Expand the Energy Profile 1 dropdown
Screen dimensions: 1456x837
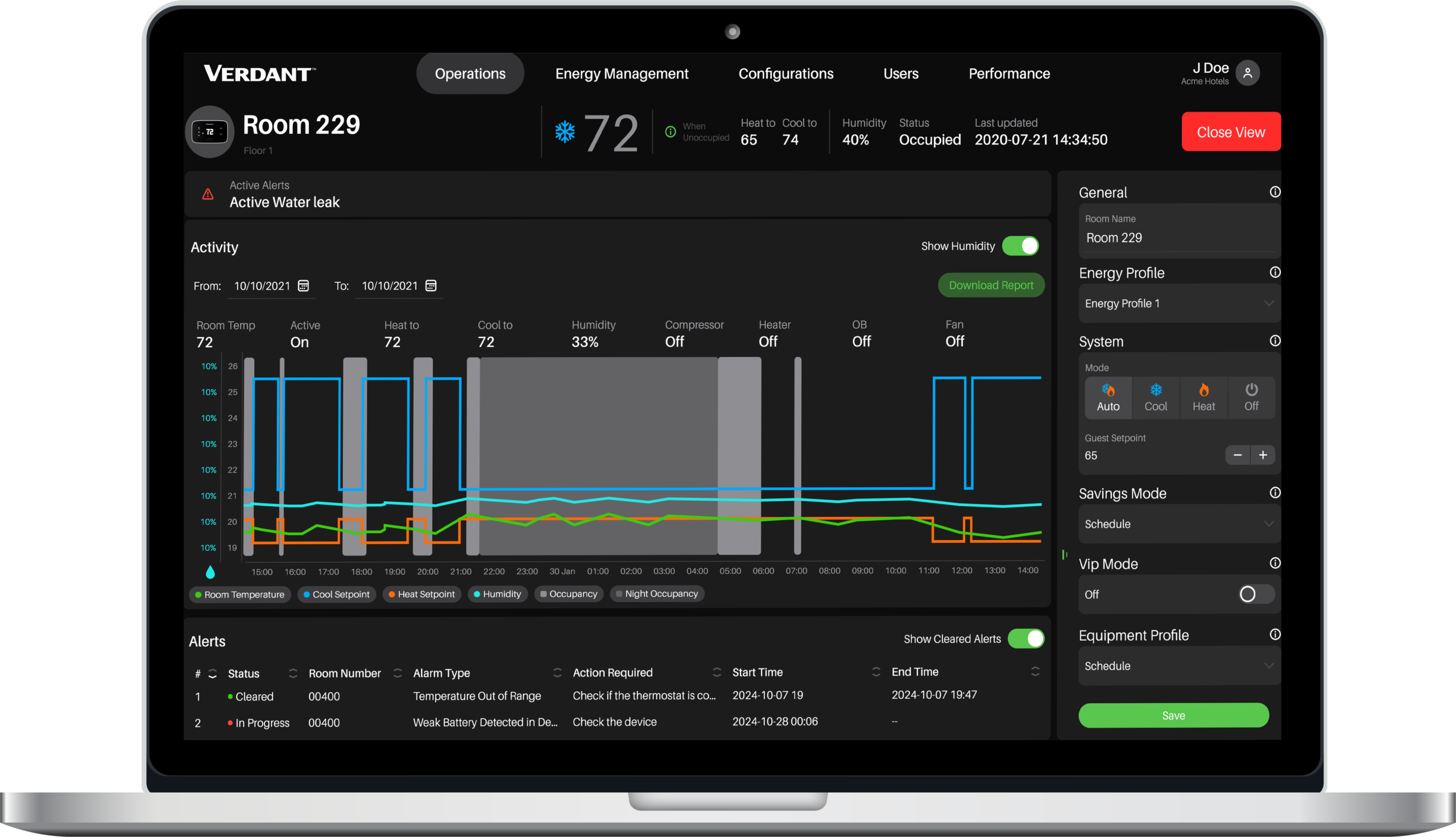click(x=1178, y=303)
